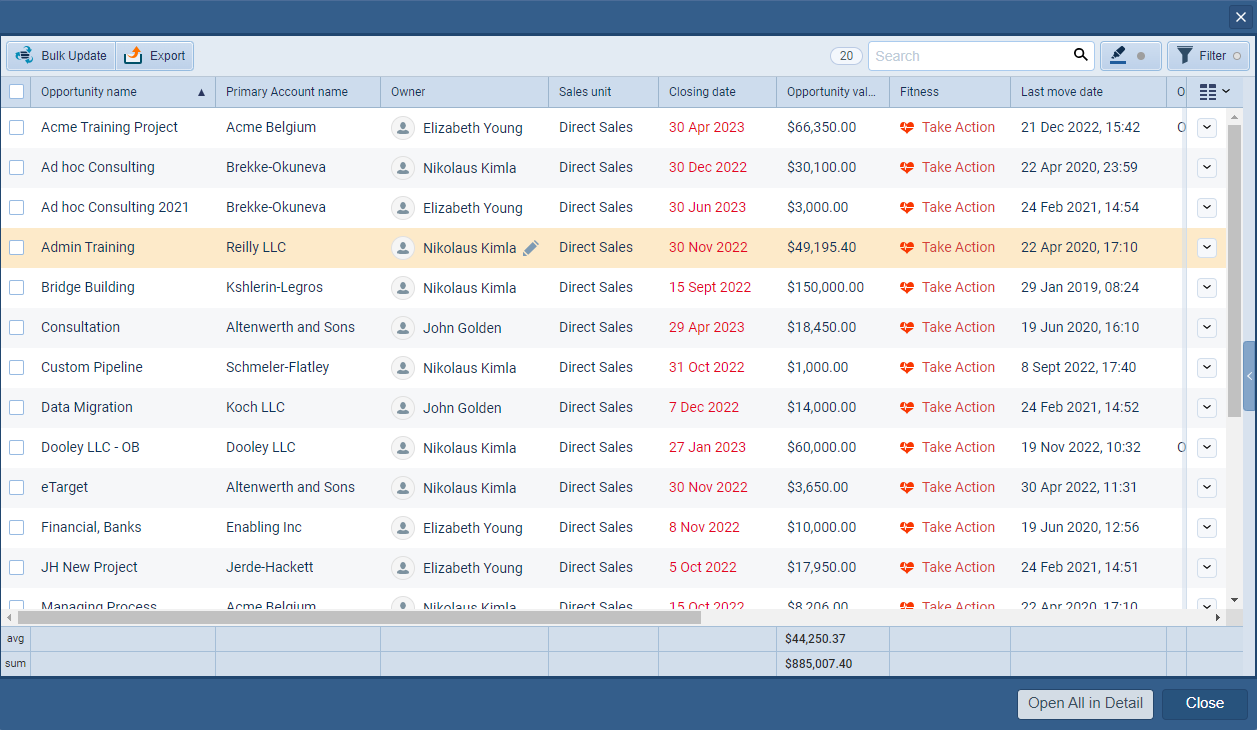The image size is (1257, 730).
Task: Click Take Action heart icon for Consultation
Action: pos(907,328)
